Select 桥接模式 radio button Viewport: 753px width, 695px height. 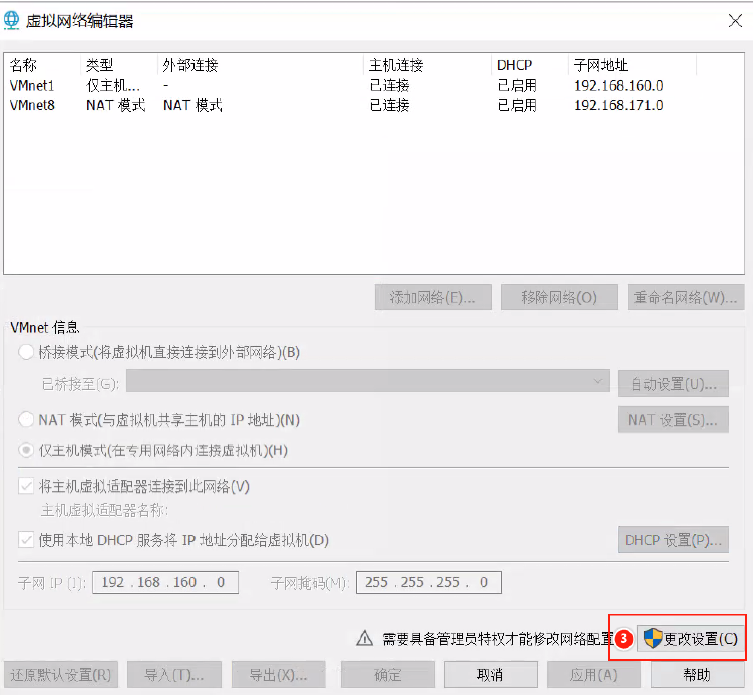tap(26, 352)
